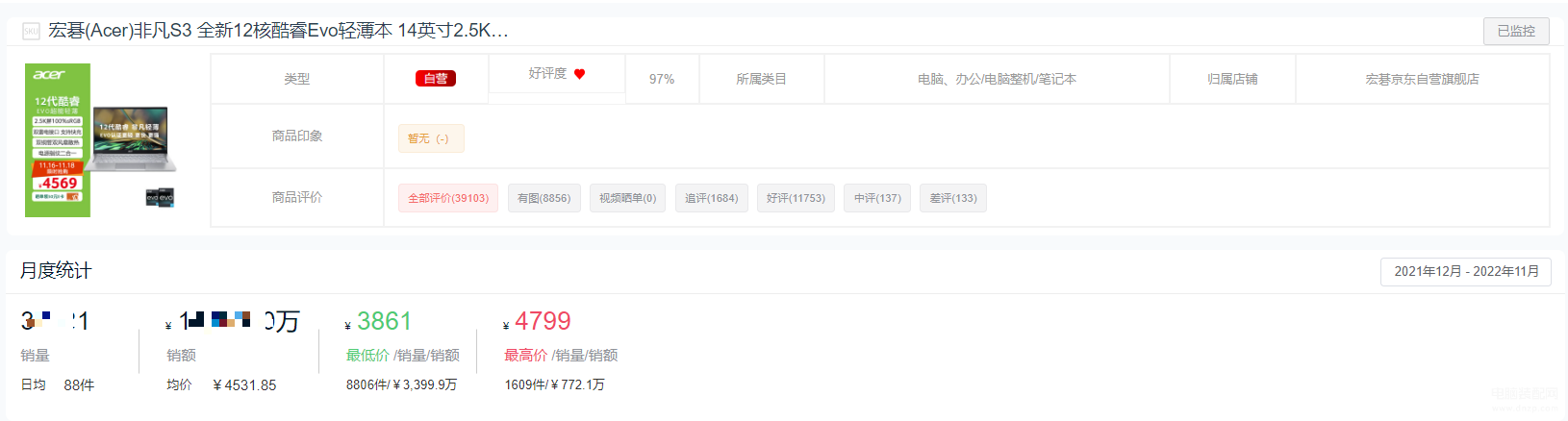Open the 宏碁京东自营旗舰店 store link

(1422, 79)
